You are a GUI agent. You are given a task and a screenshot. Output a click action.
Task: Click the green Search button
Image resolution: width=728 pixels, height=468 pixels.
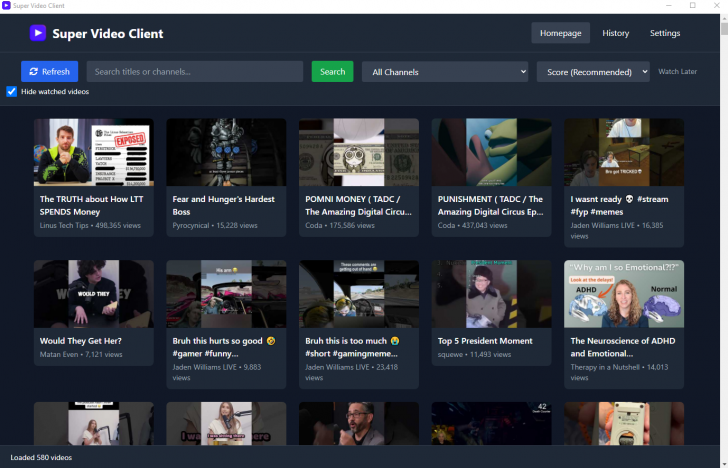tap(332, 72)
